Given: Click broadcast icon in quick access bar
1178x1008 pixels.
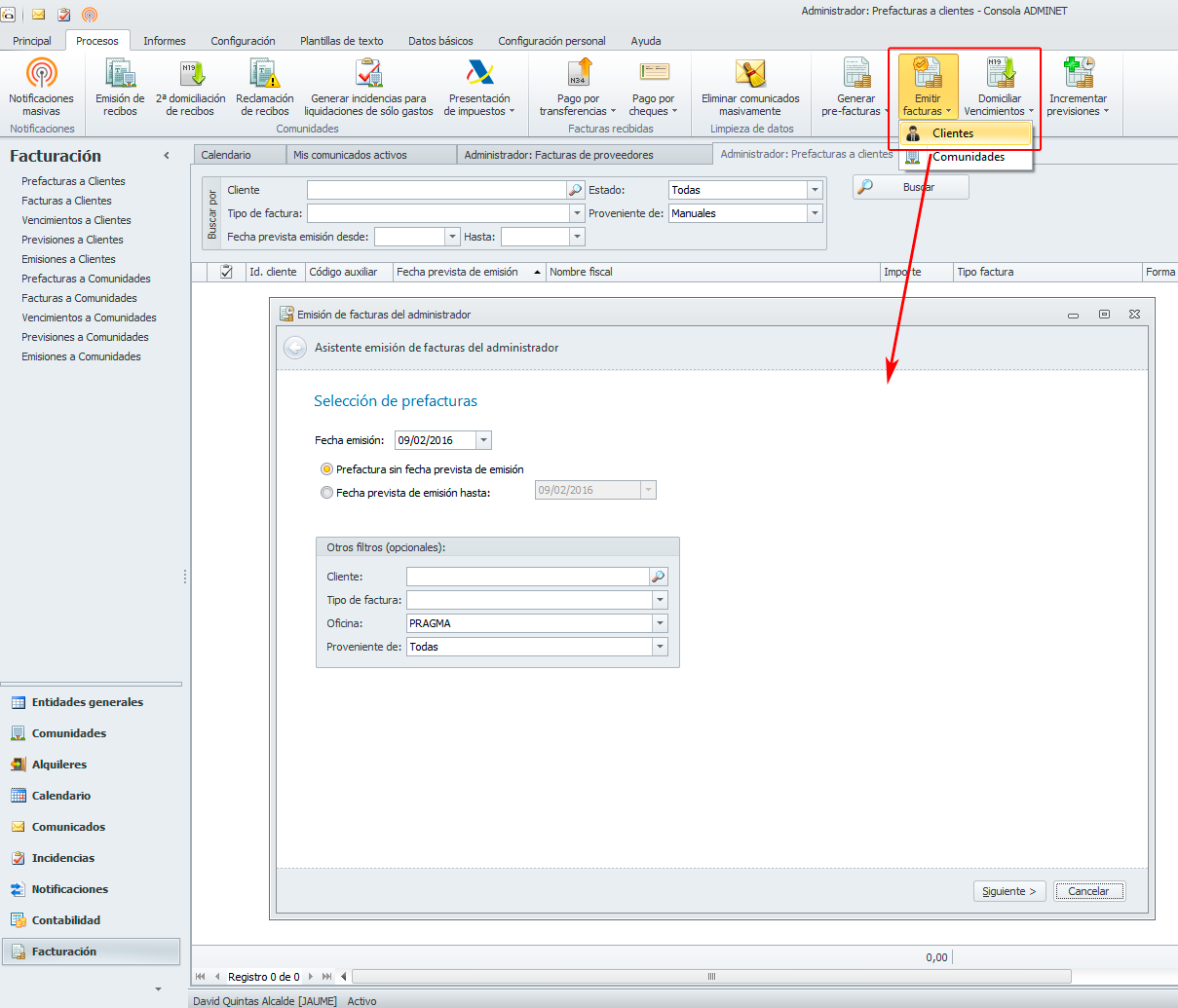Looking at the screenshot, I should 90,15.
